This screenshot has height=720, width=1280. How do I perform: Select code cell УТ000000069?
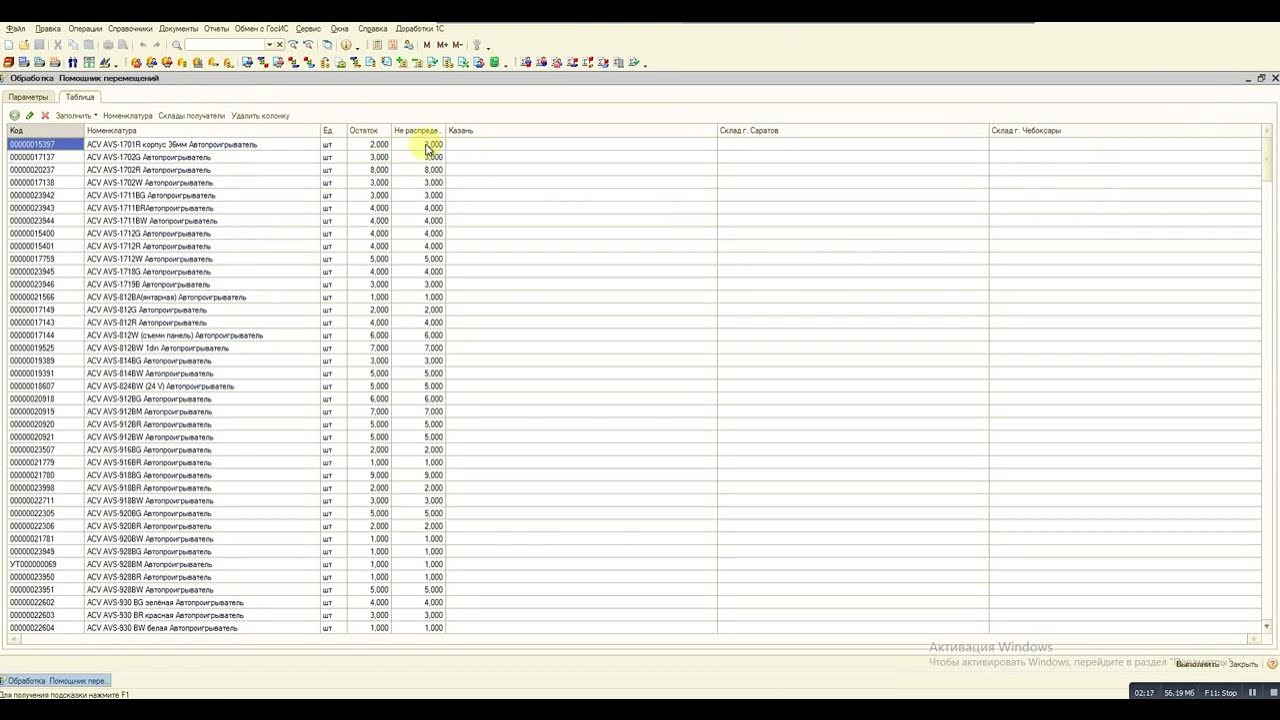click(46, 564)
